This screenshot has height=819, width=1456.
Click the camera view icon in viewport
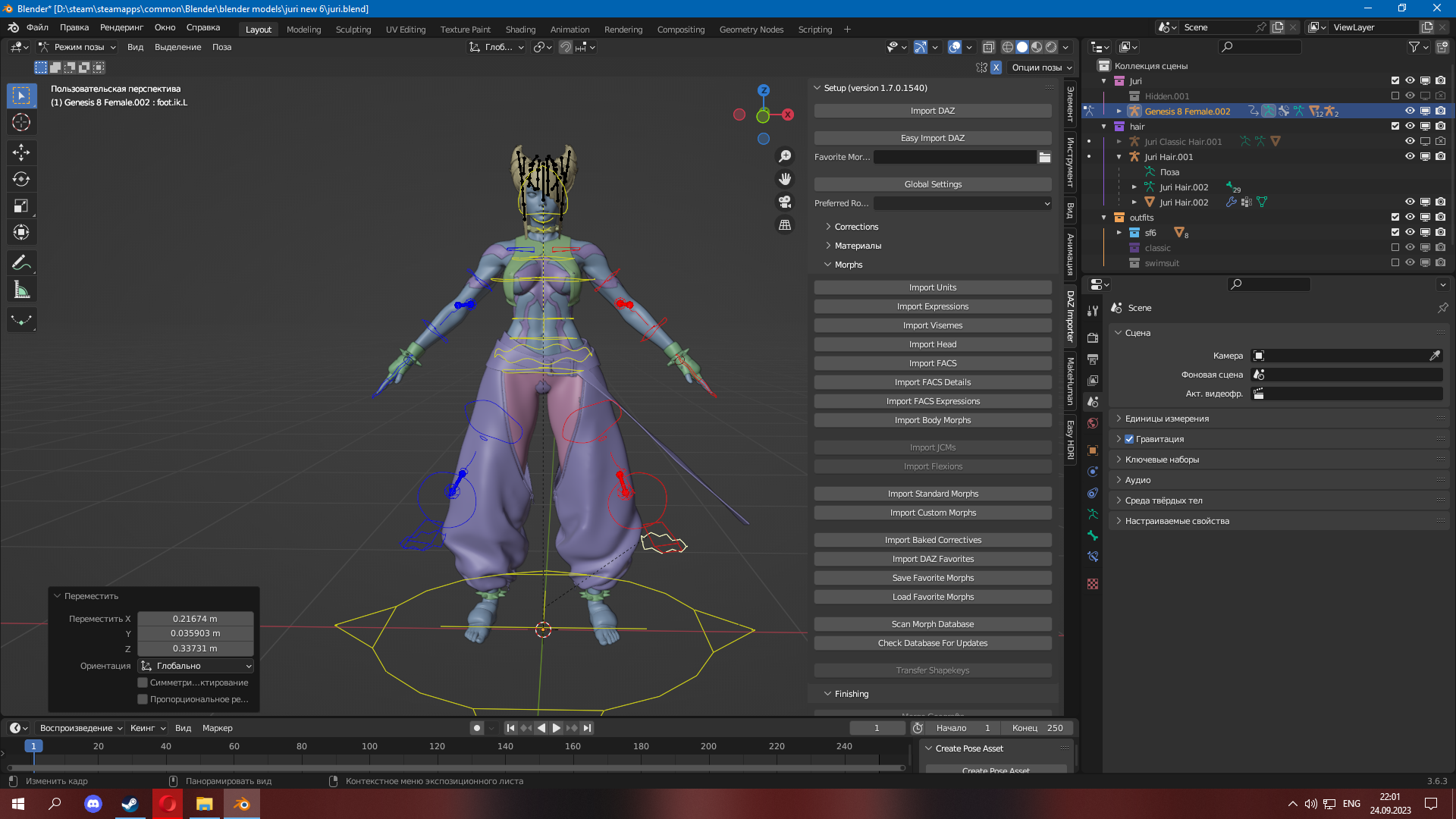[785, 202]
